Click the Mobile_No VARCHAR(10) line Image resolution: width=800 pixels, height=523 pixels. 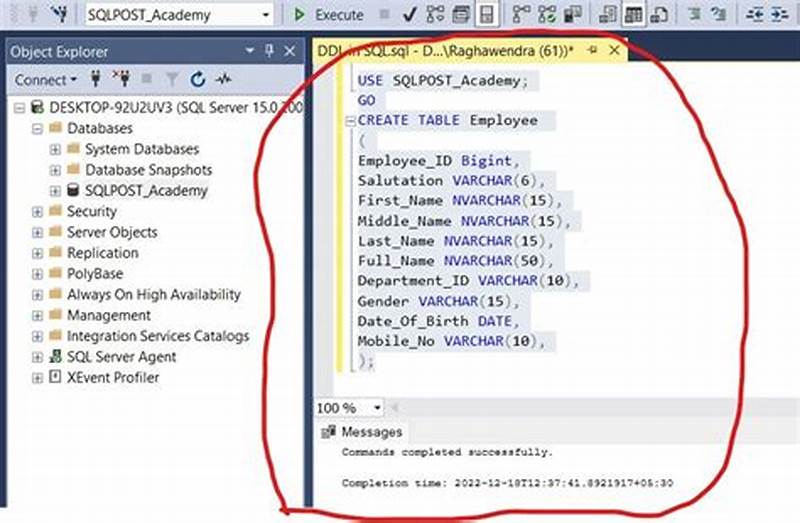point(452,341)
